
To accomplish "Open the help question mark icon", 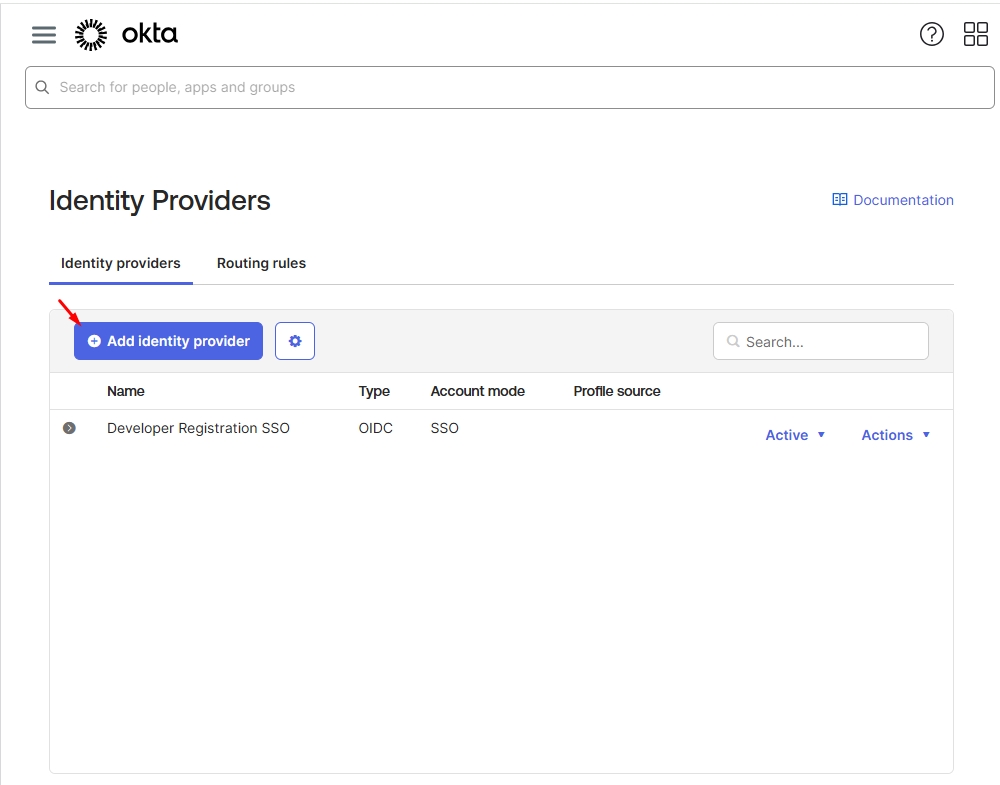I will 931,35.
